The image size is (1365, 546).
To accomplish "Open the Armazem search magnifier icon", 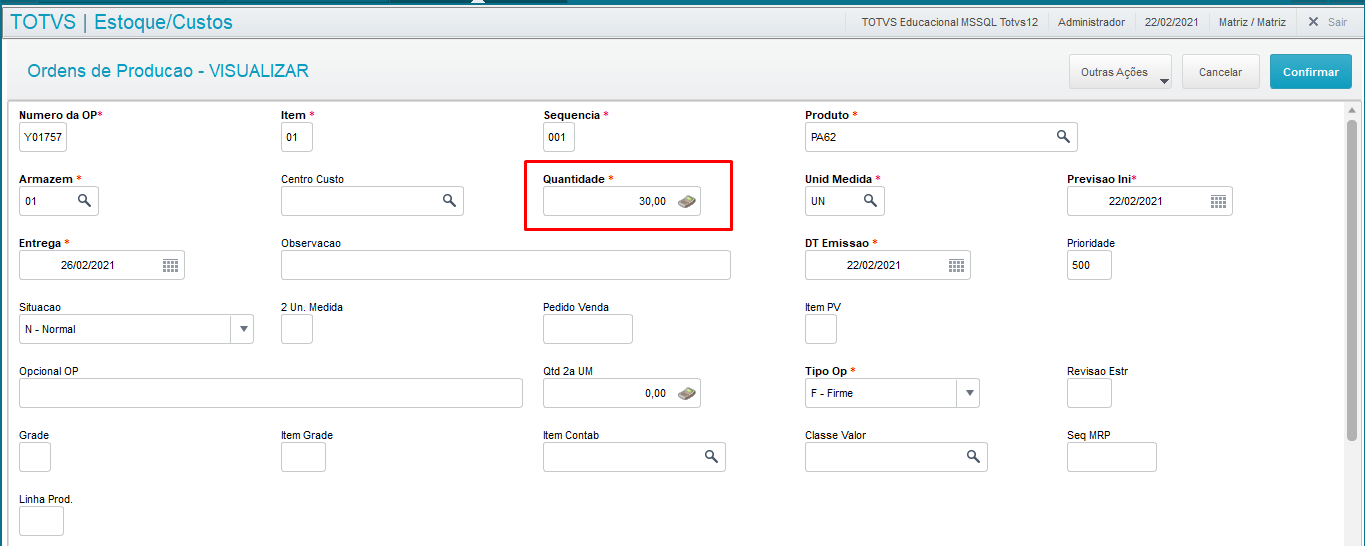I will pos(85,201).
